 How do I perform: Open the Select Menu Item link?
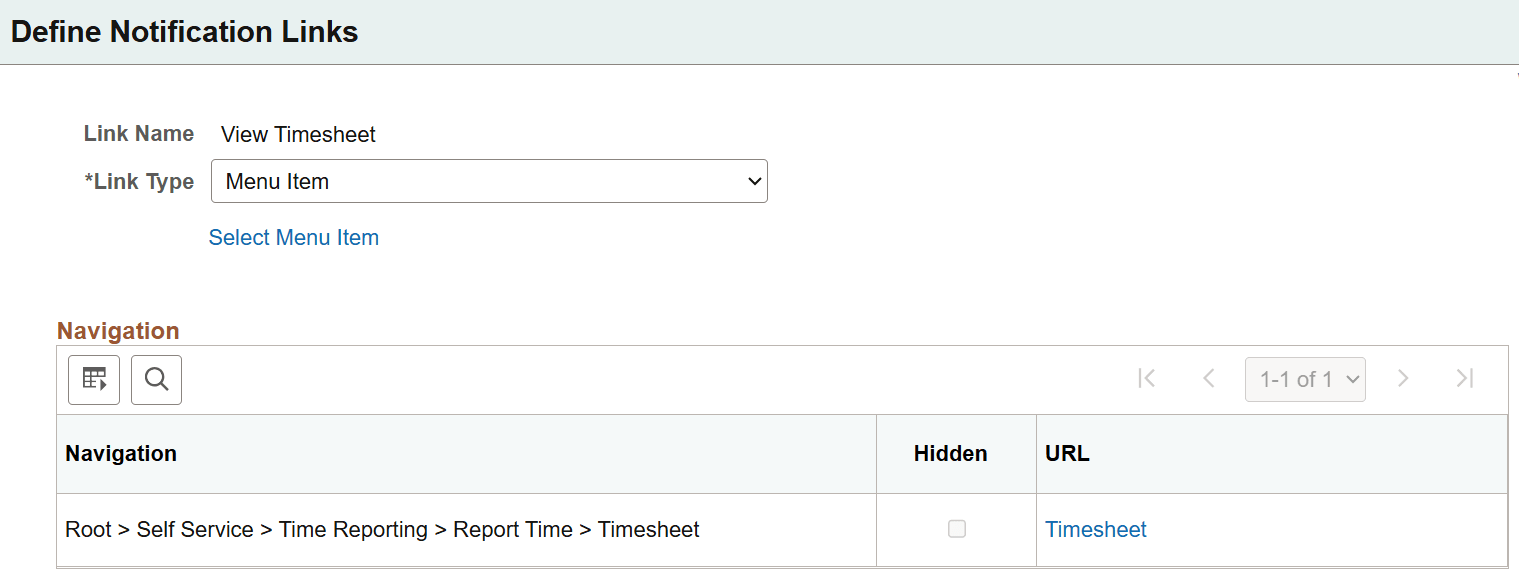pyautogui.click(x=293, y=237)
